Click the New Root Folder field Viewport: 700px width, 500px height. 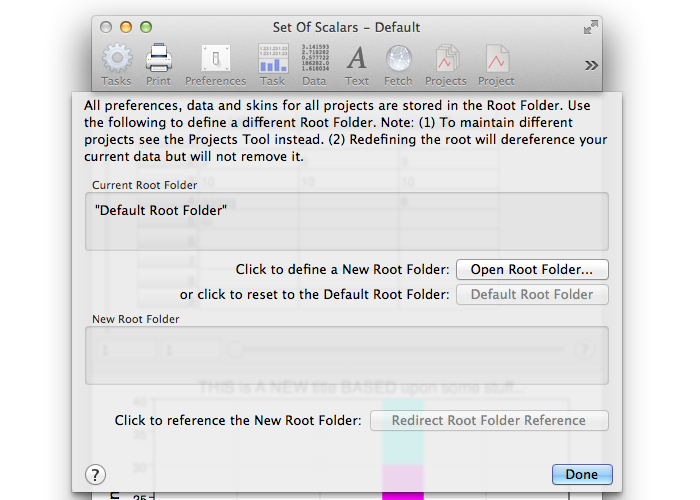point(347,355)
